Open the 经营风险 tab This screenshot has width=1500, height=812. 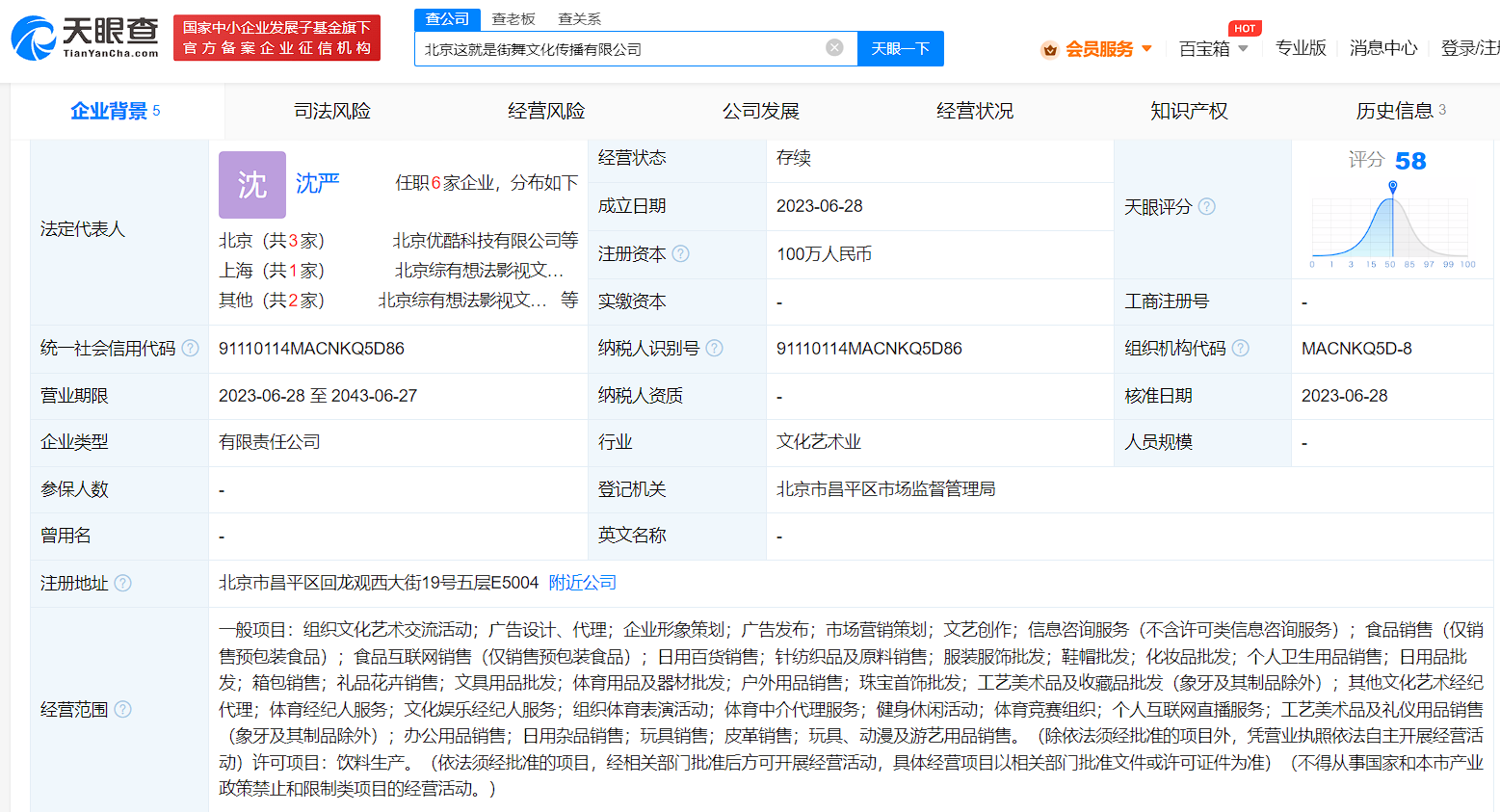click(x=546, y=111)
